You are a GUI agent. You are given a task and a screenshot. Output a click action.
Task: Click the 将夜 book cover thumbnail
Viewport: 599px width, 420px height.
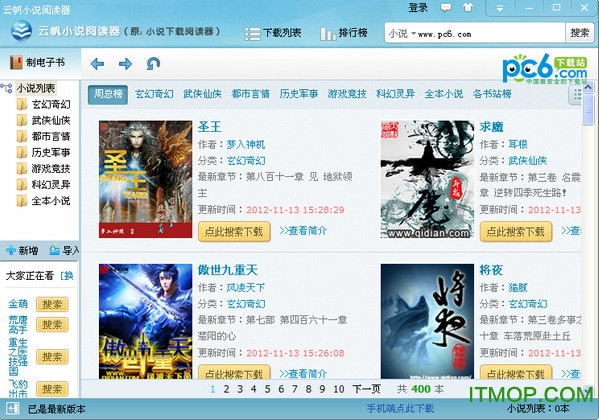(x=427, y=321)
